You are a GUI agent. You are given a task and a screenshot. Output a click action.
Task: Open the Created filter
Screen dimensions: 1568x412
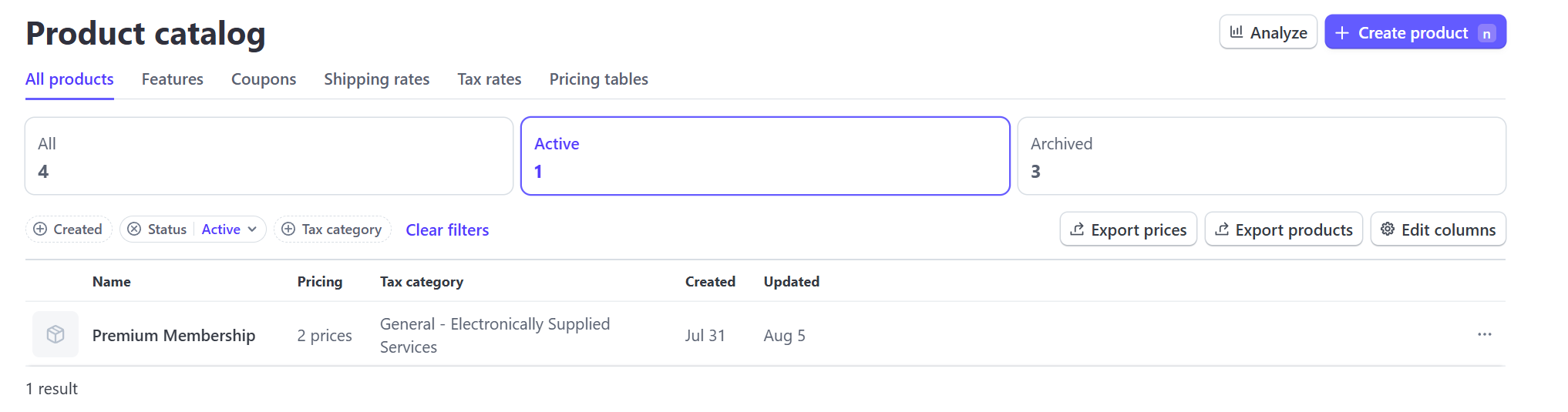pos(69,229)
